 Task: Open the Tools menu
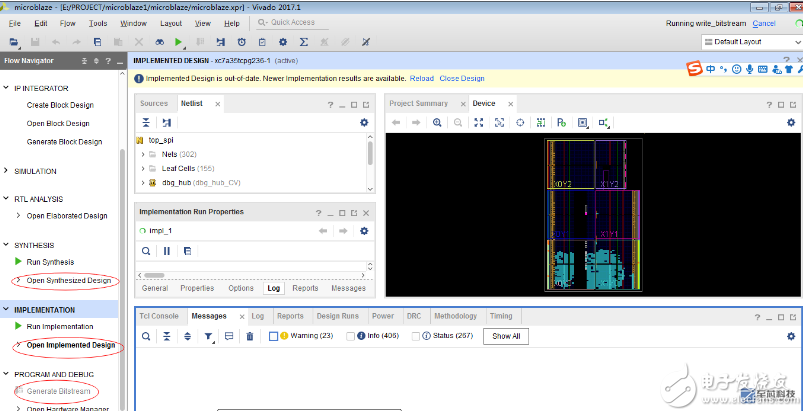(x=98, y=23)
